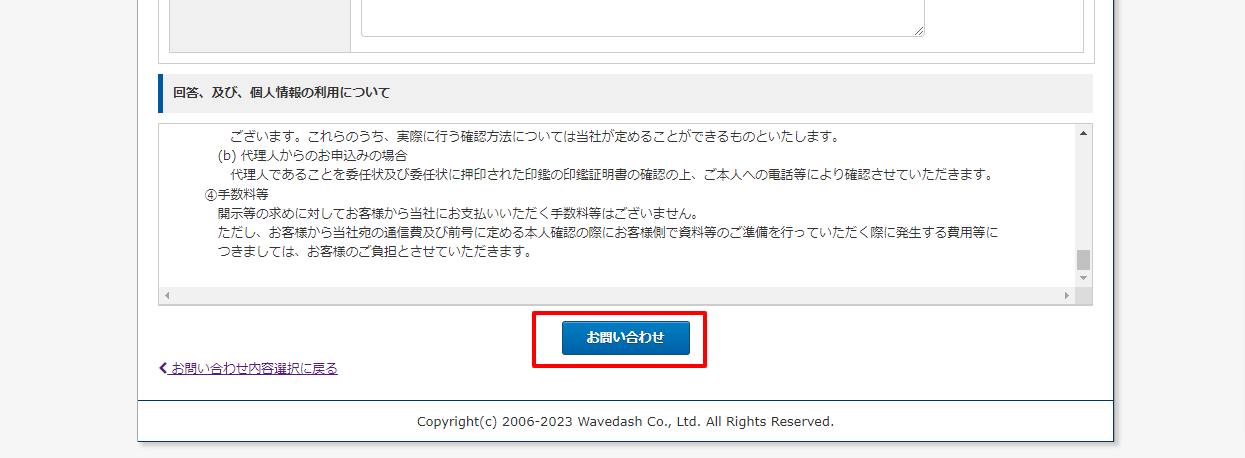Viewport: 1245px width, 458px height.
Task: Click the up arrow of the terms scrollbar
Action: tap(1083, 133)
